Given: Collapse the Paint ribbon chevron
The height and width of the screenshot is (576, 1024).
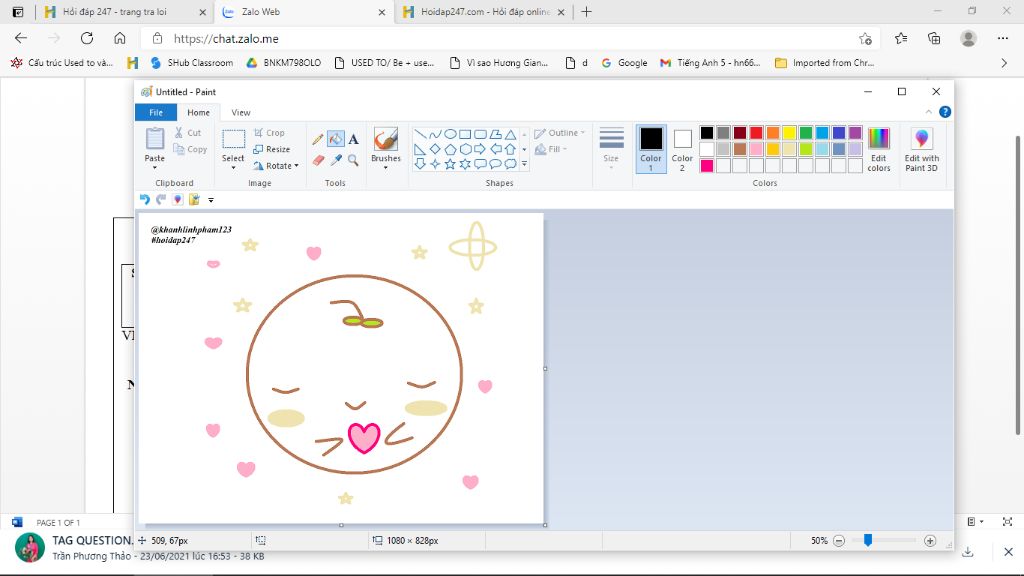Looking at the screenshot, I should (928, 112).
